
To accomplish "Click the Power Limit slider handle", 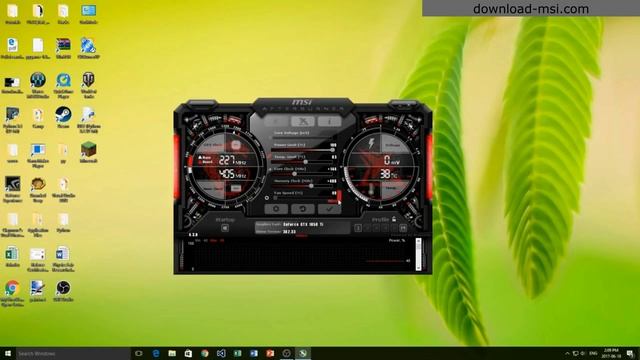I will pos(333,150).
